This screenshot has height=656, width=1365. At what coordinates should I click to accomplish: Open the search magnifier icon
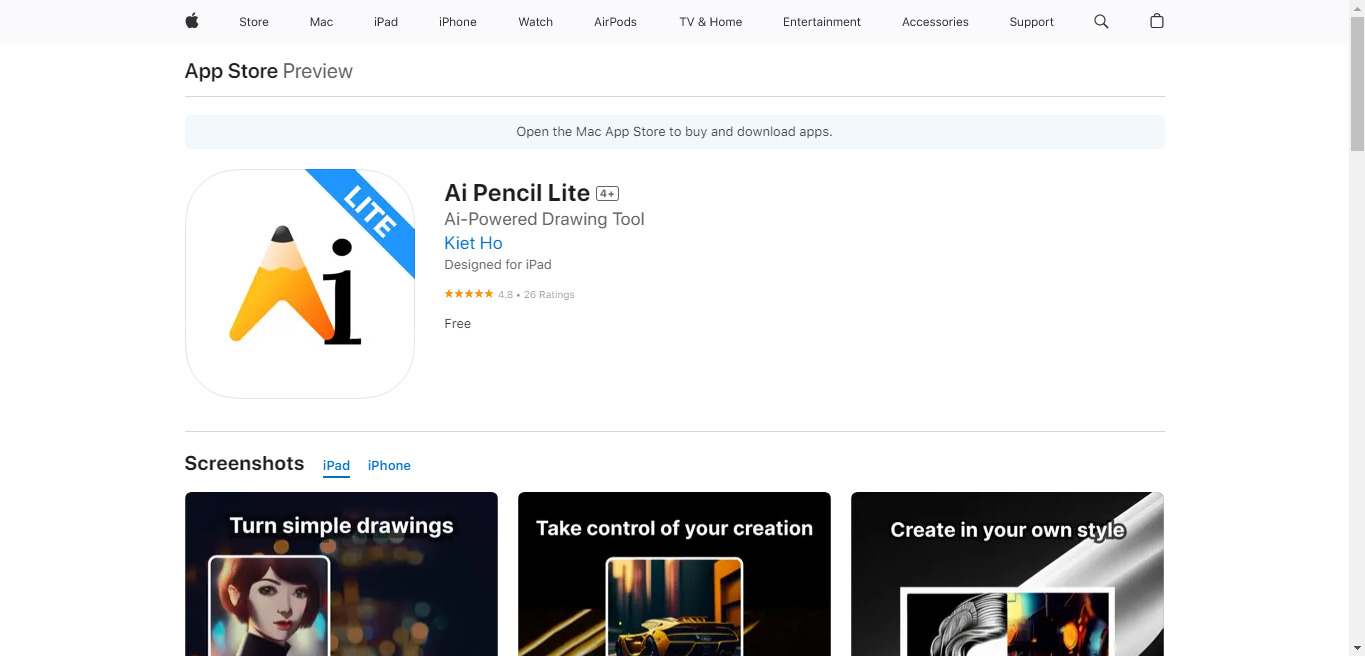(x=1101, y=21)
